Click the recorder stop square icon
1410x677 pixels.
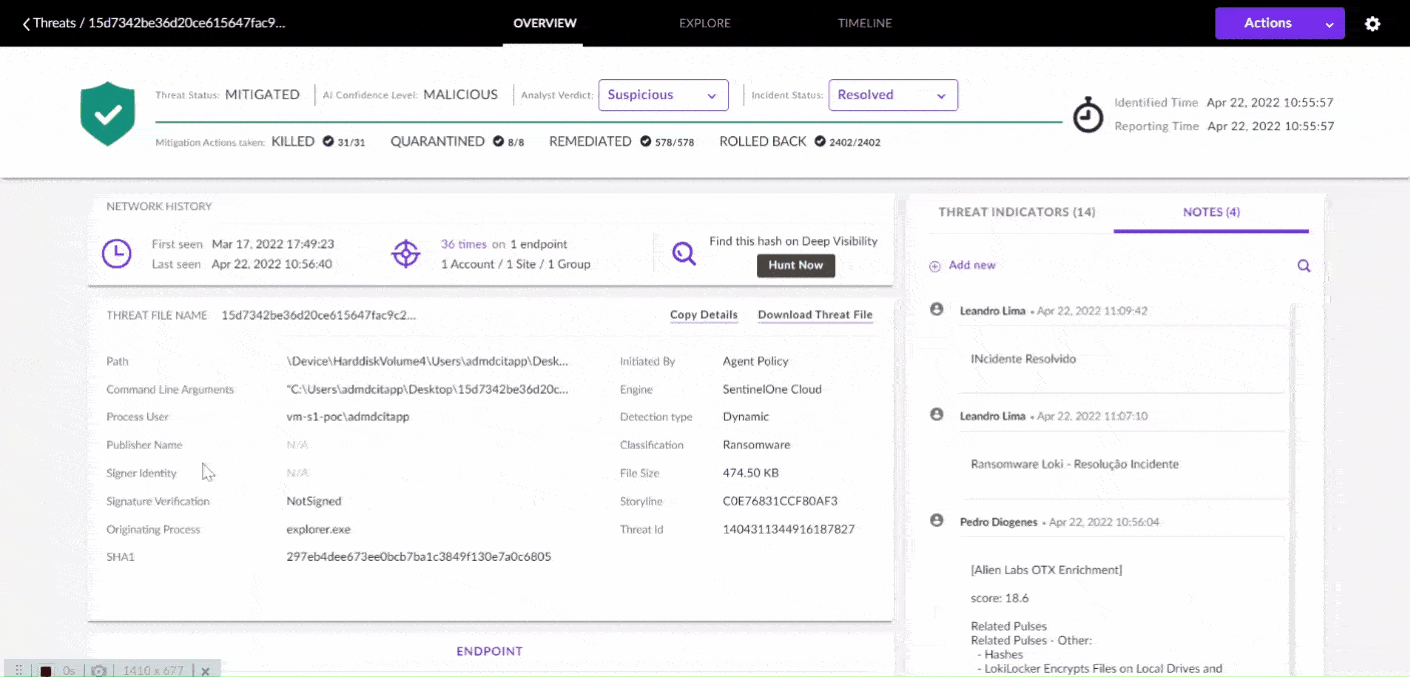[x=45, y=671]
